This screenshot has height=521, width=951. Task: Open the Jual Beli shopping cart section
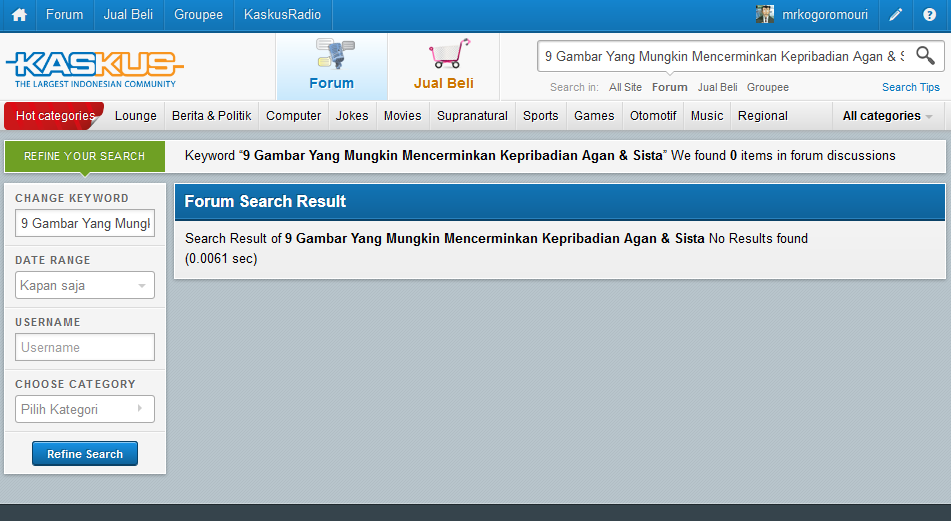444,66
